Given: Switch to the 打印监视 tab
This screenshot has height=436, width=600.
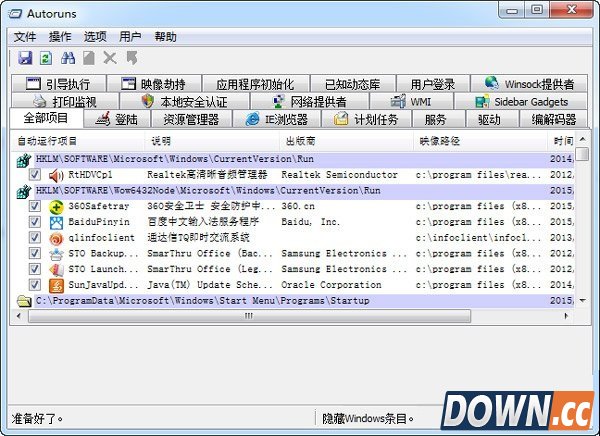Looking at the screenshot, I should pyautogui.click(x=65, y=101).
